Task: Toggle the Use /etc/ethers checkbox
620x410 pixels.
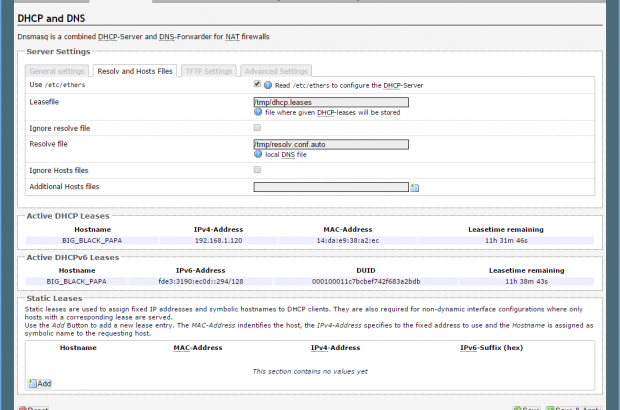Action: point(258,85)
